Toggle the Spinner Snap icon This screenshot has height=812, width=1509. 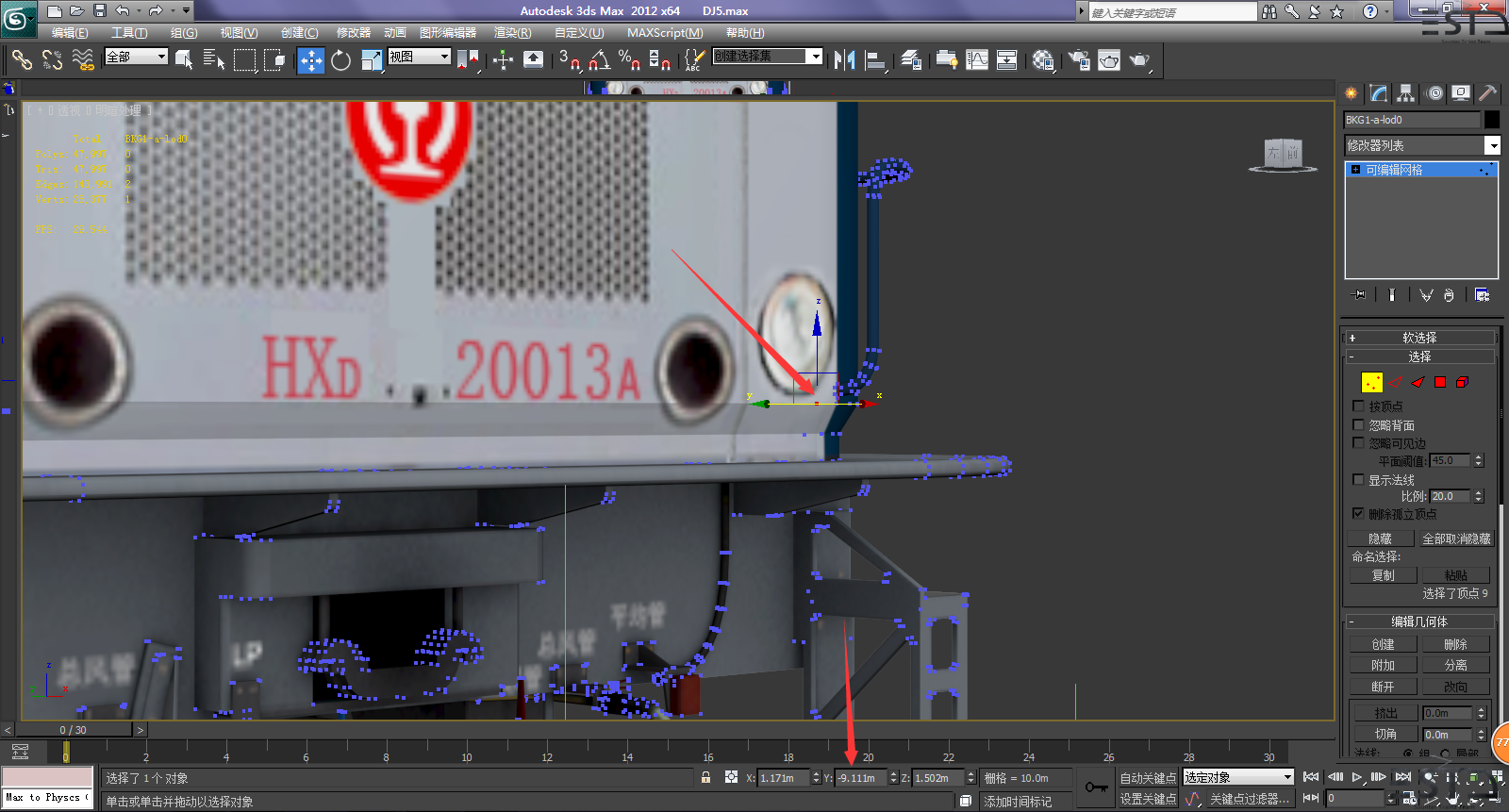pos(659,59)
